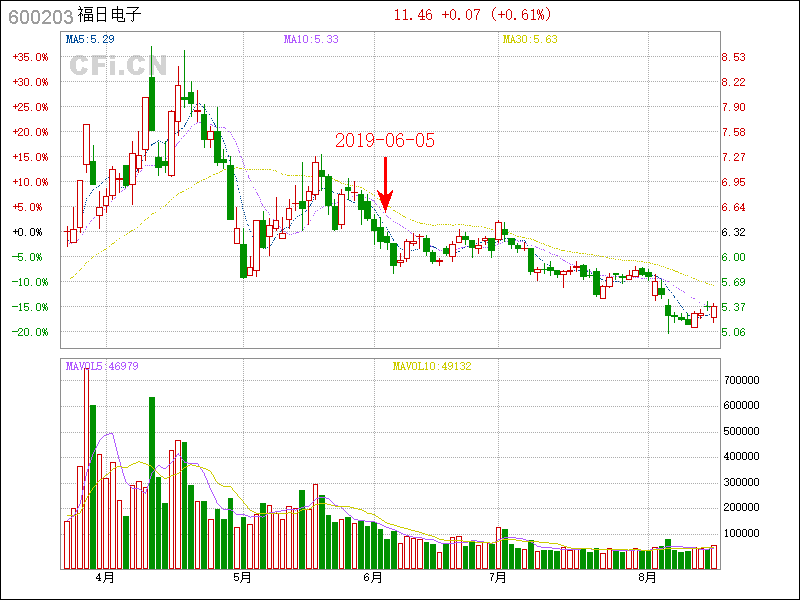Click the 5.37 price axis label
800x600 pixels.
(734, 307)
